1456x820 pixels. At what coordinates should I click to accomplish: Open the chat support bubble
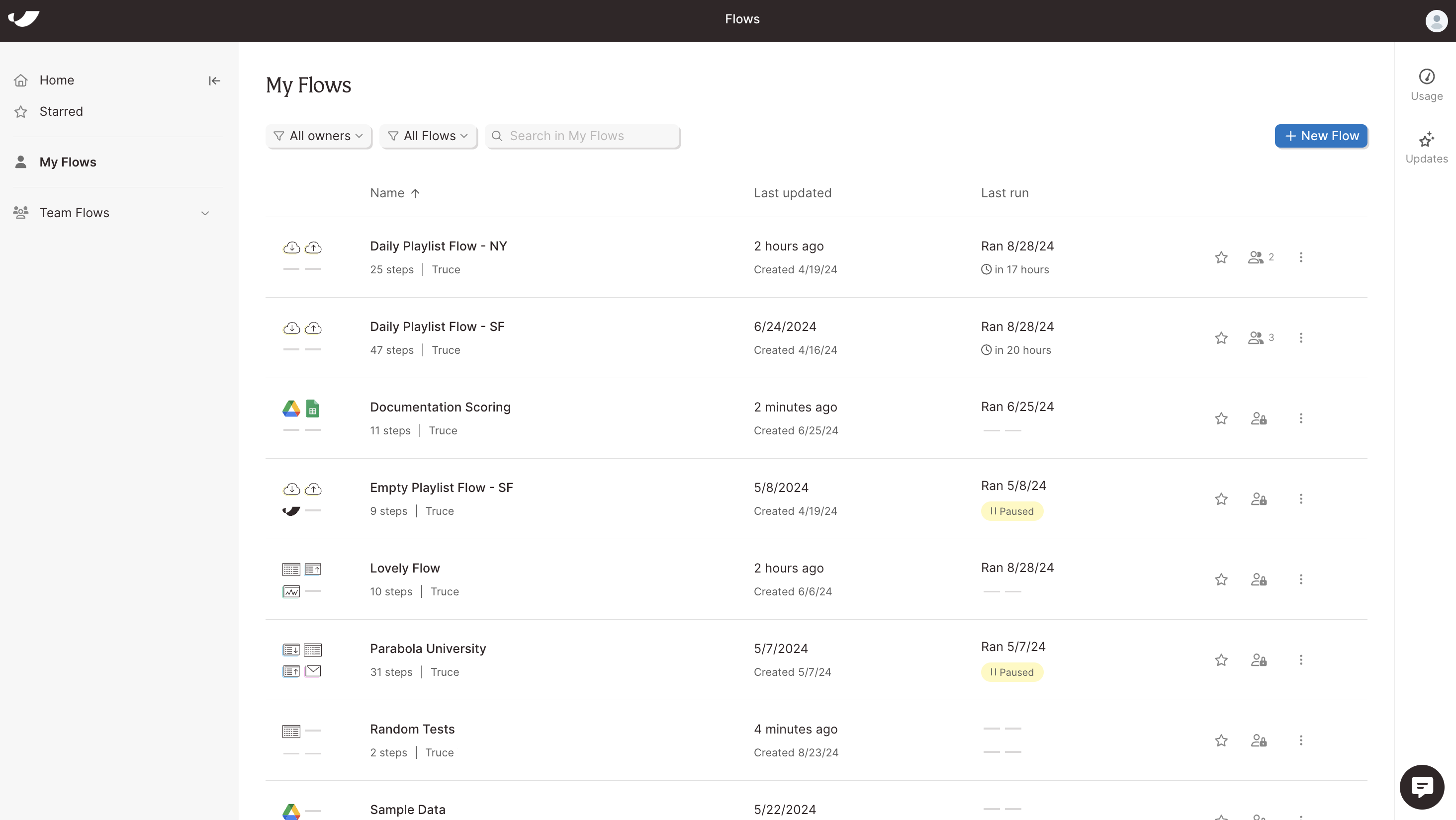(1422, 786)
